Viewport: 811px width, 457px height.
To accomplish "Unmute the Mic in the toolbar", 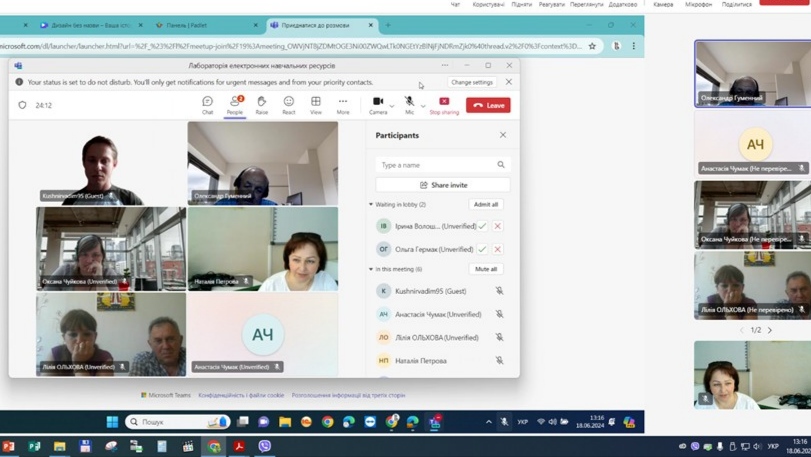I will 409,104.
